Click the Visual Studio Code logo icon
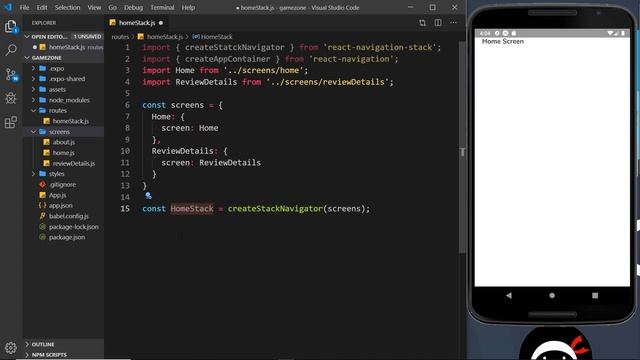Screen dimensions: 640x360 [8, 7]
